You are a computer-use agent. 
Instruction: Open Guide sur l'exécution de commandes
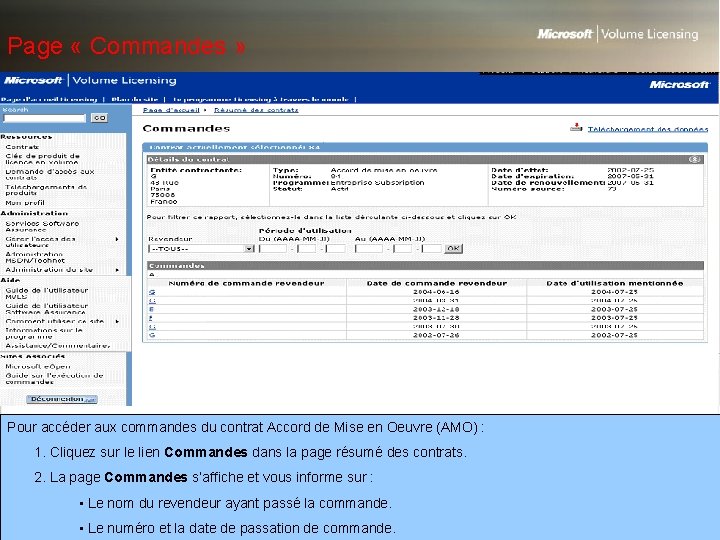54,378
